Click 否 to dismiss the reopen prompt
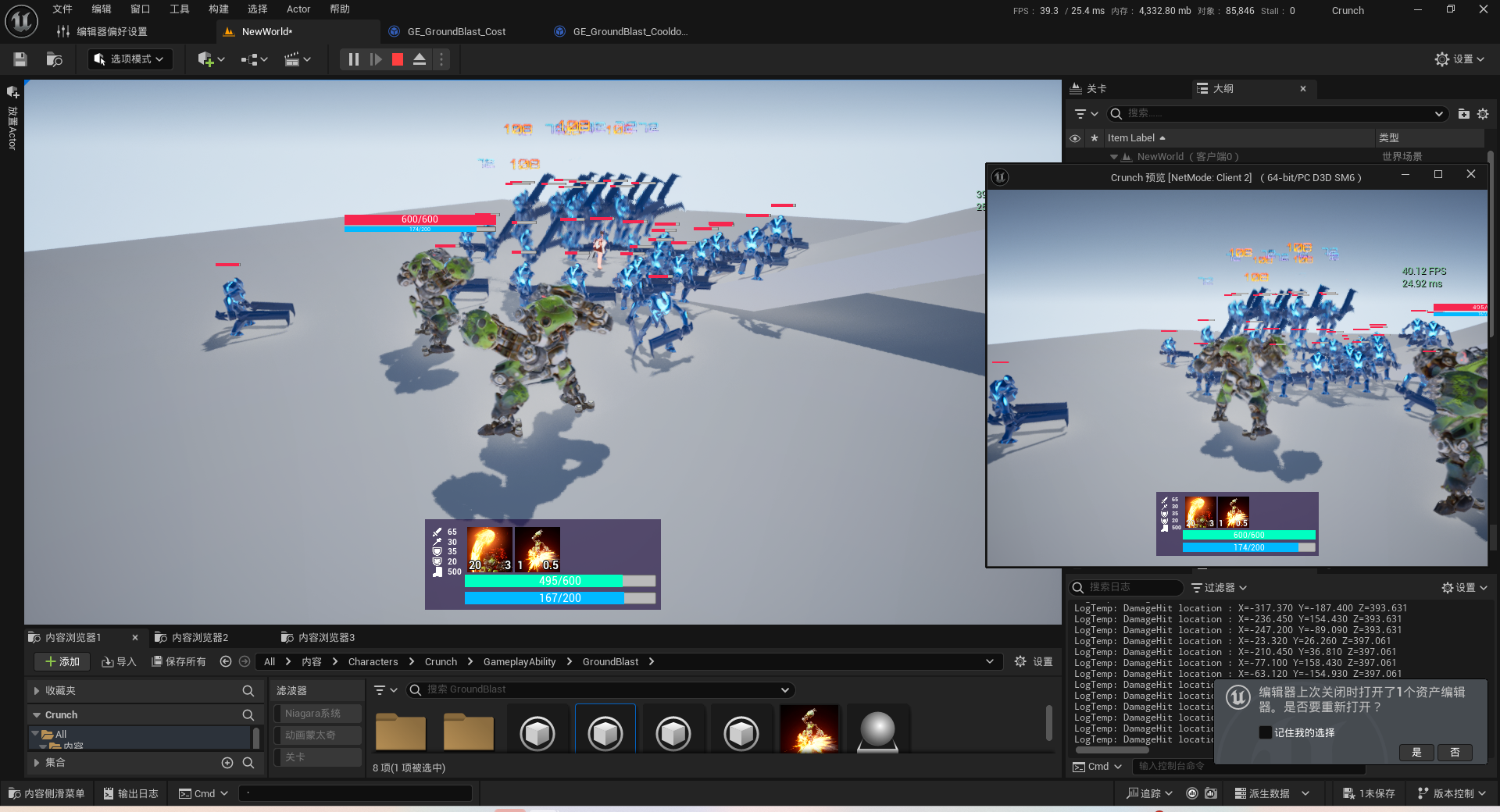Screen dimensions: 1500x812 [x=1455, y=753]
